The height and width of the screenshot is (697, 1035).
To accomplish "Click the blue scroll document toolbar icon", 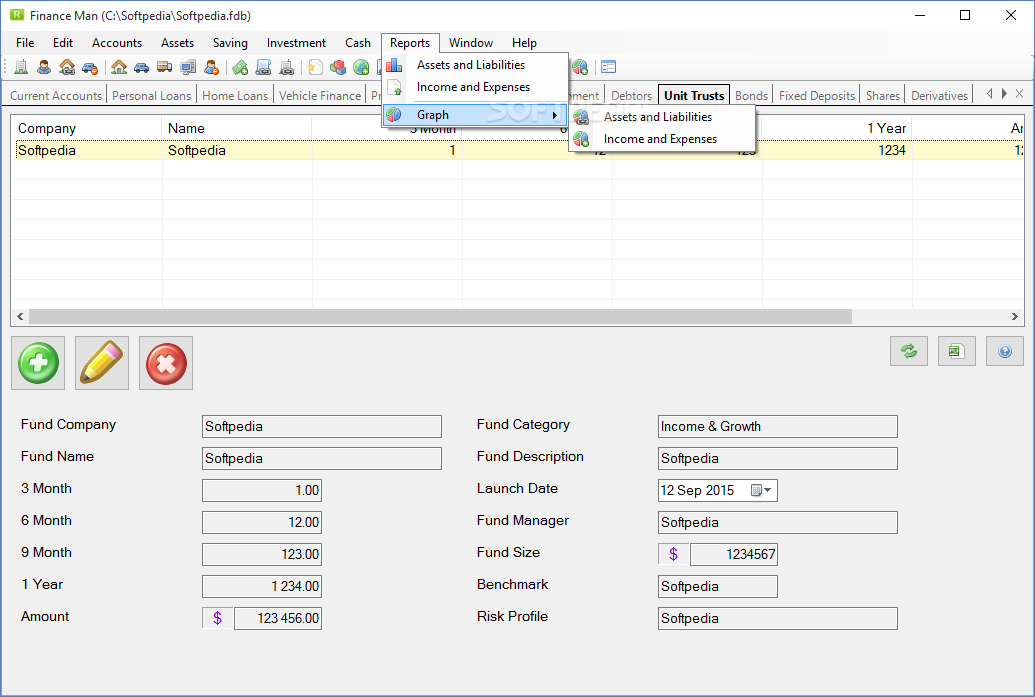I will point(263,67).
